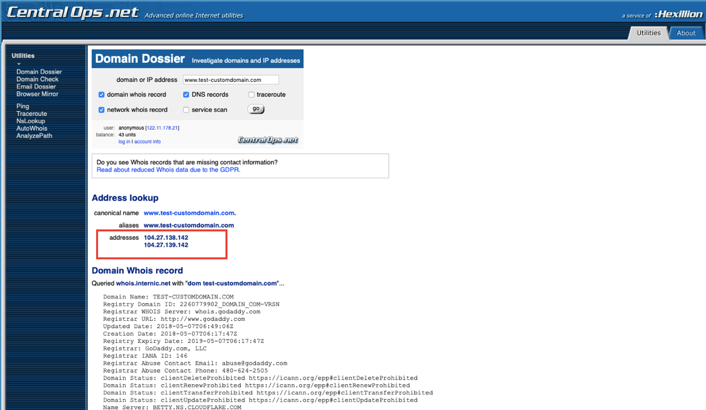Image resolution: width=706 pixels, height=410 pixels.
Task: Click Creation Date whois line
Action: pyautogui.click(x=170, y=334)
